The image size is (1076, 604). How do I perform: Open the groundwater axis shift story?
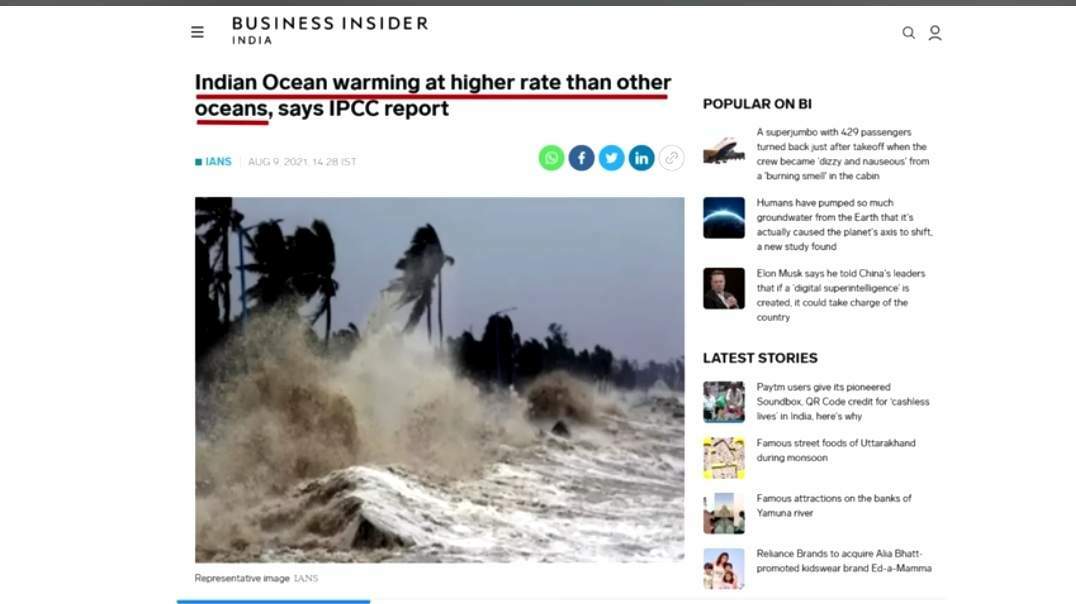(x=845, y=224)
